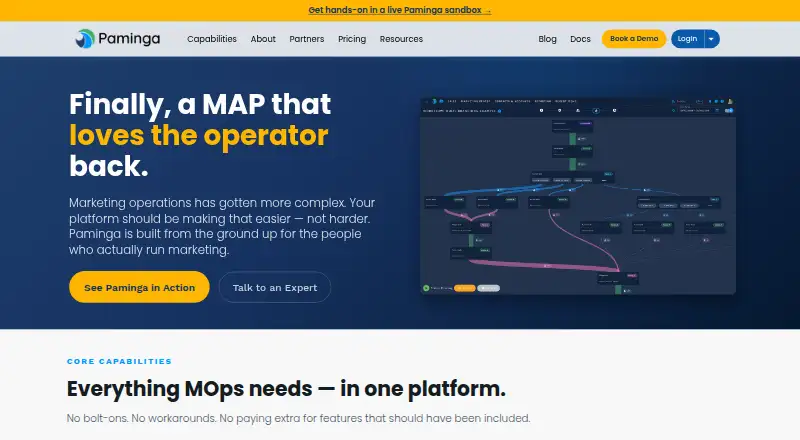Visit the Blog link
This screenshot has height=440, width=800.
click(547, 39)
